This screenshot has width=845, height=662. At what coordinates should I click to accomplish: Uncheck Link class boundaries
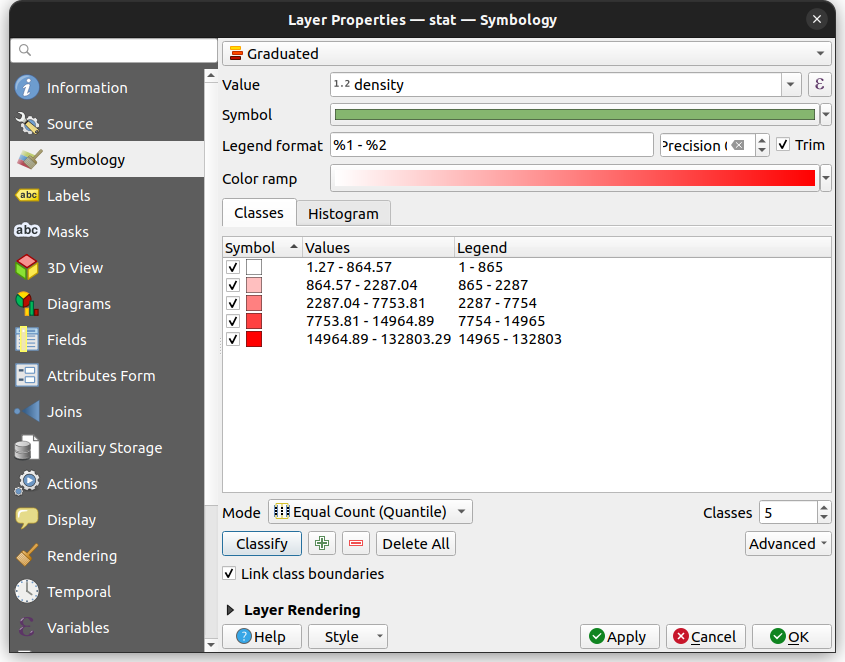231,574
